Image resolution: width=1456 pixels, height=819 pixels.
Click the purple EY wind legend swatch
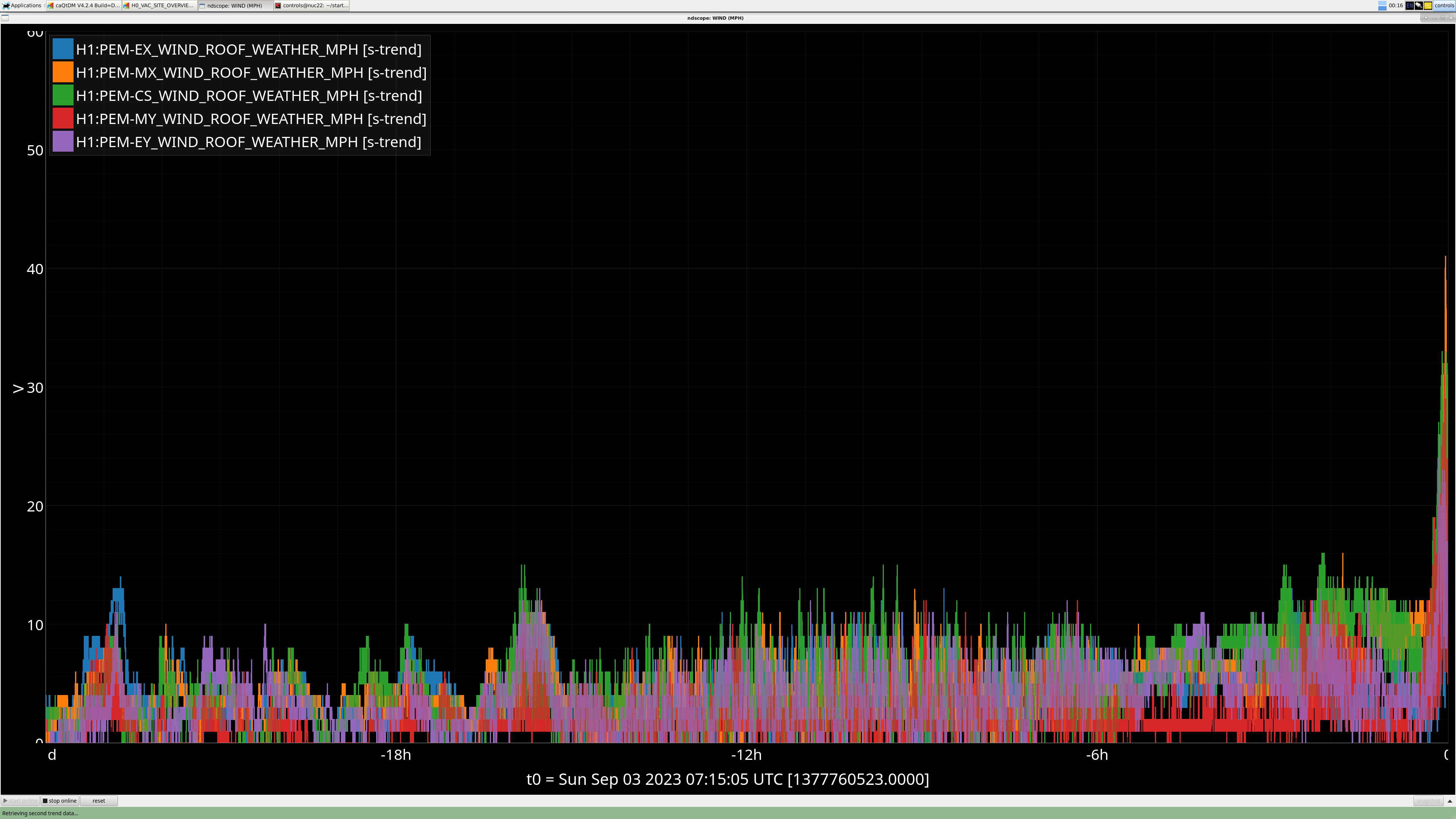(x=63, y=142)
